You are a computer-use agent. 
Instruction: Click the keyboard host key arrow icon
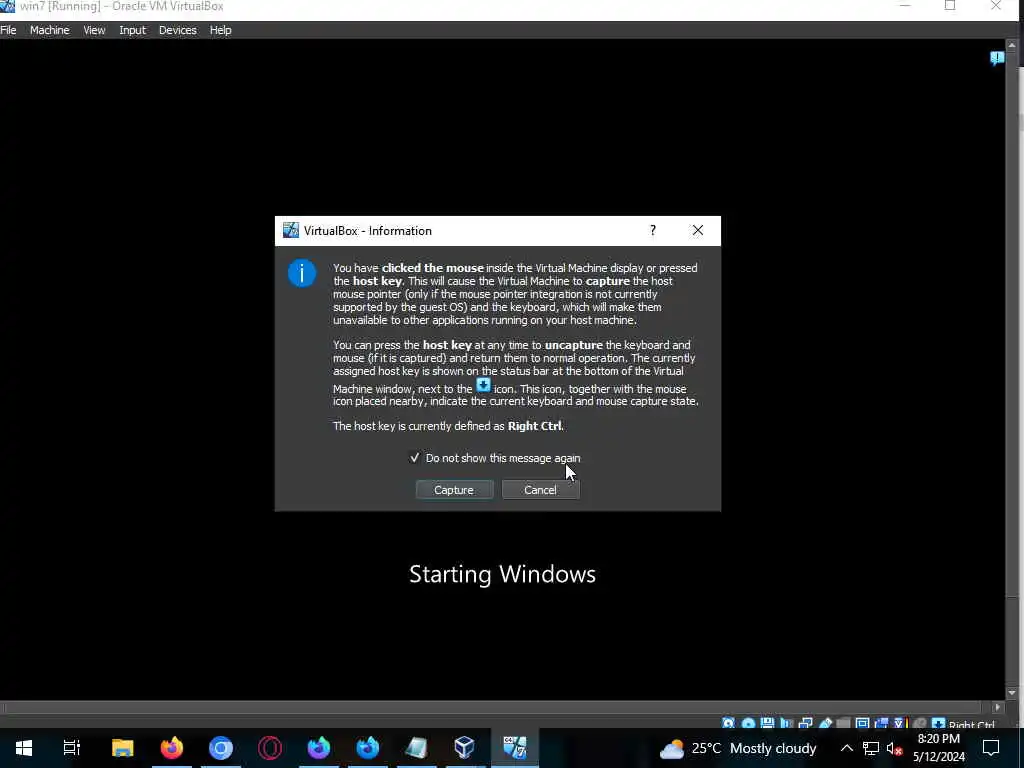pos(938,724)
